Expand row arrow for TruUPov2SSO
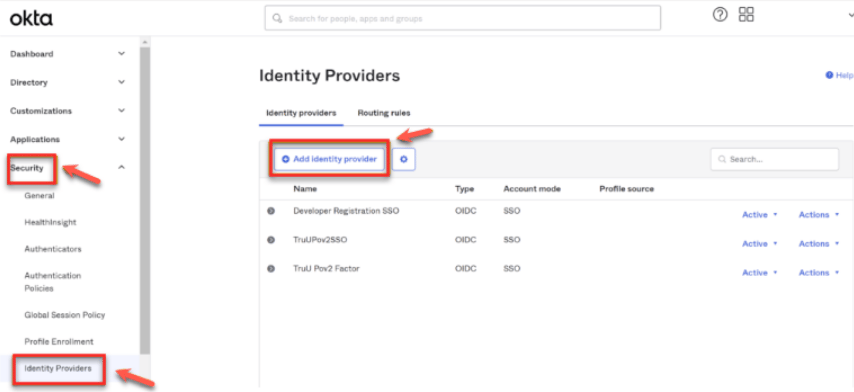 click(271, 240)
